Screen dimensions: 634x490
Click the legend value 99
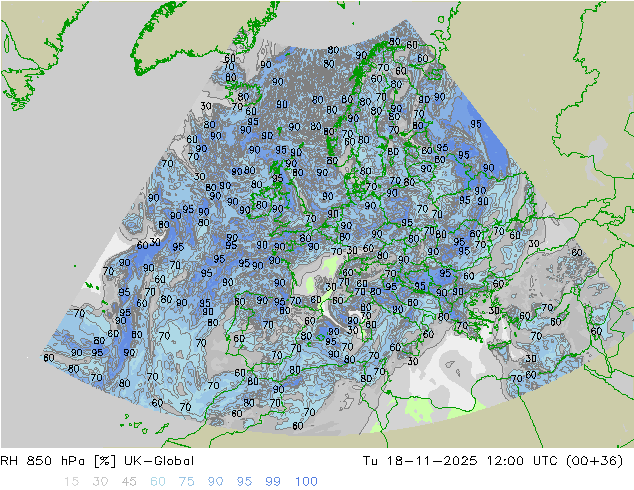coord(273,482)
